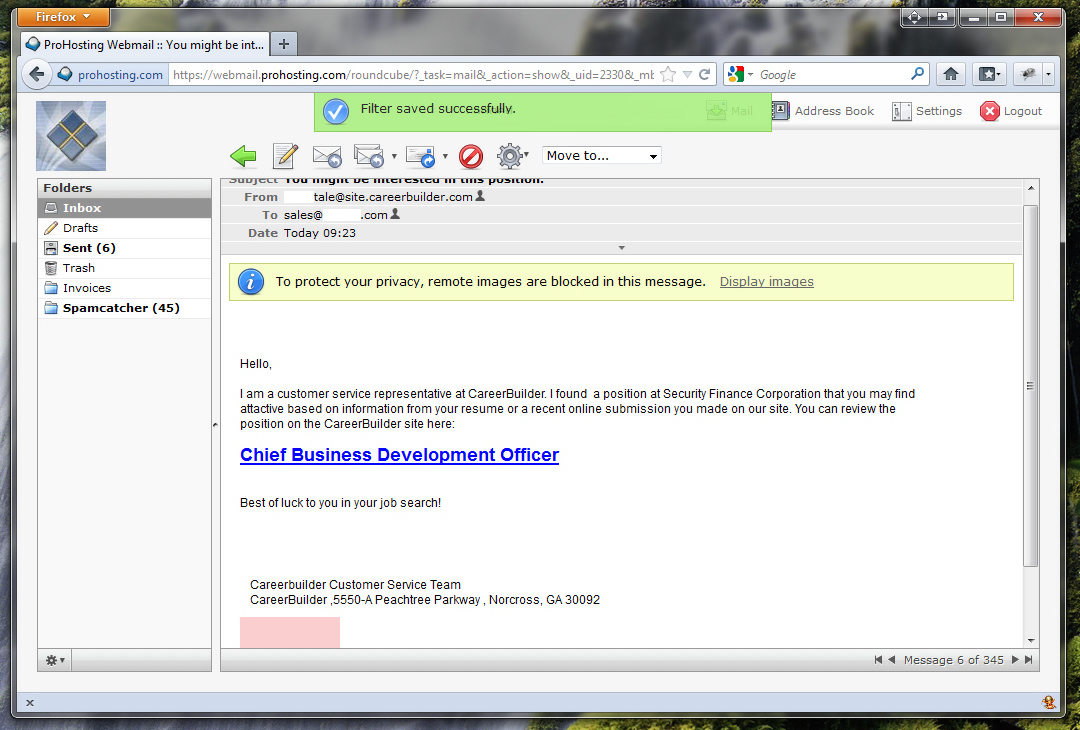Click into the Google search box
The height and width of the screenshot is (730, 1080).
tap(833, 74)
